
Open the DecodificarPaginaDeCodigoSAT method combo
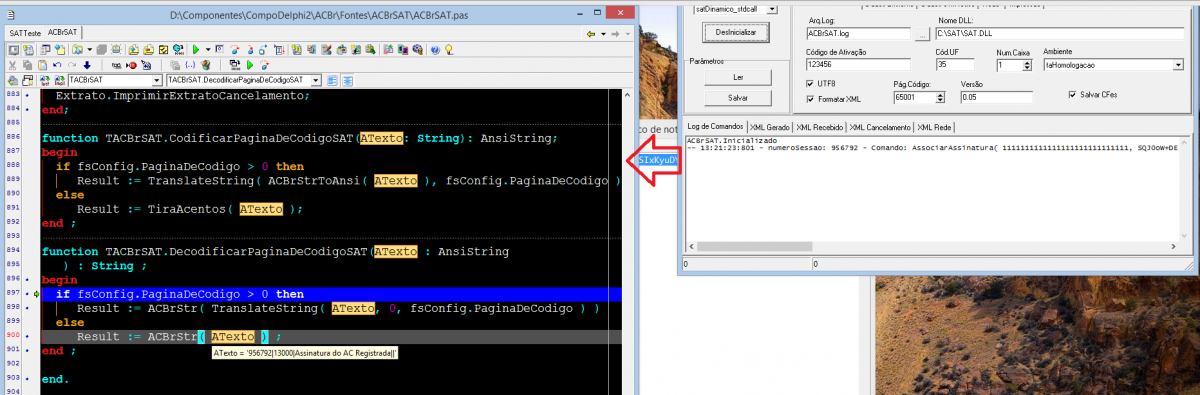point(315,80)
